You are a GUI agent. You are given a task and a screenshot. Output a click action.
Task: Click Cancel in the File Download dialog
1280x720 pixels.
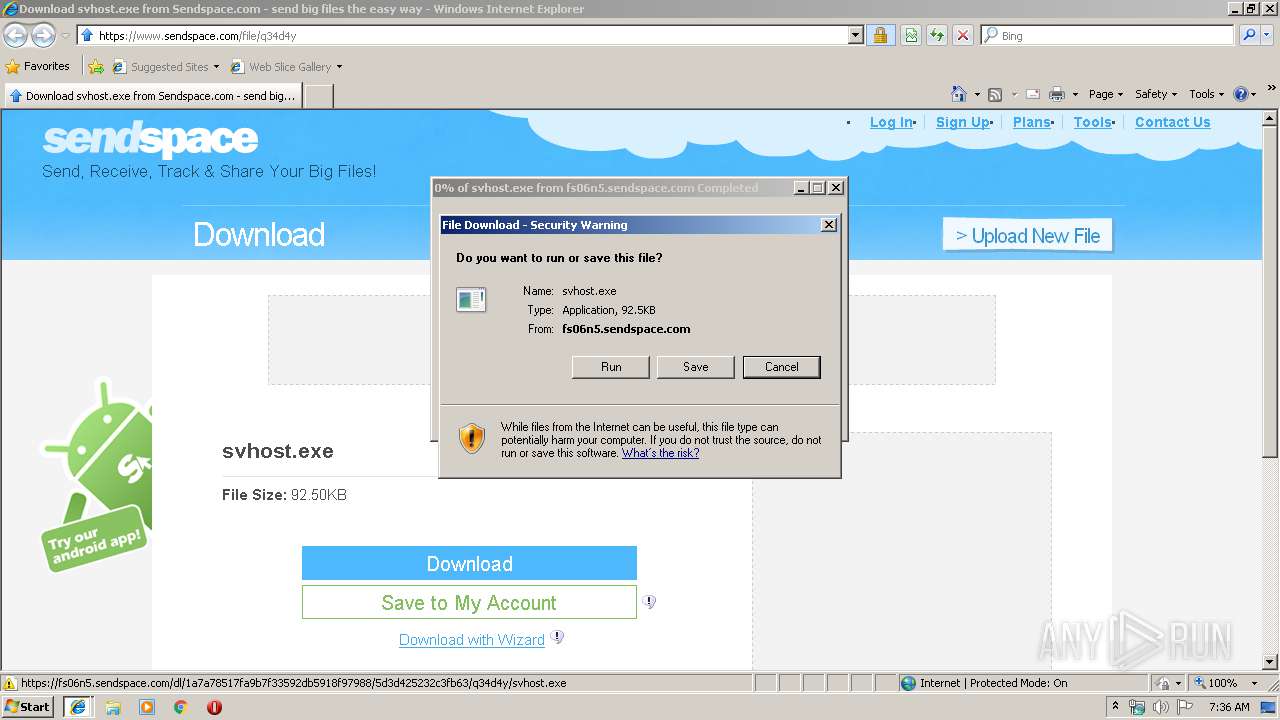click(782, 367)
